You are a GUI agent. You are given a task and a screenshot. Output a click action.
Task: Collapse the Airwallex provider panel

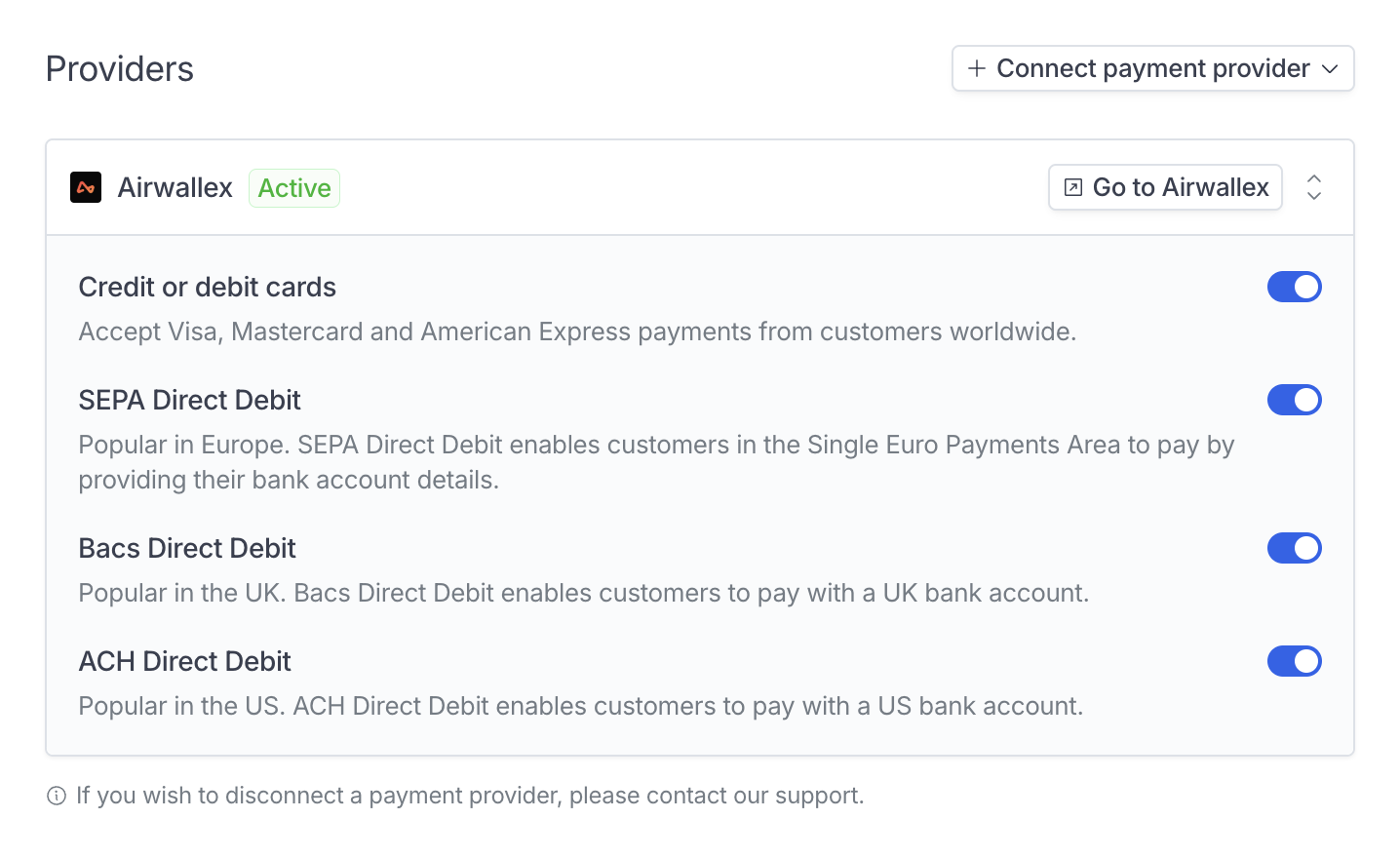click(x=1314, y=187)
